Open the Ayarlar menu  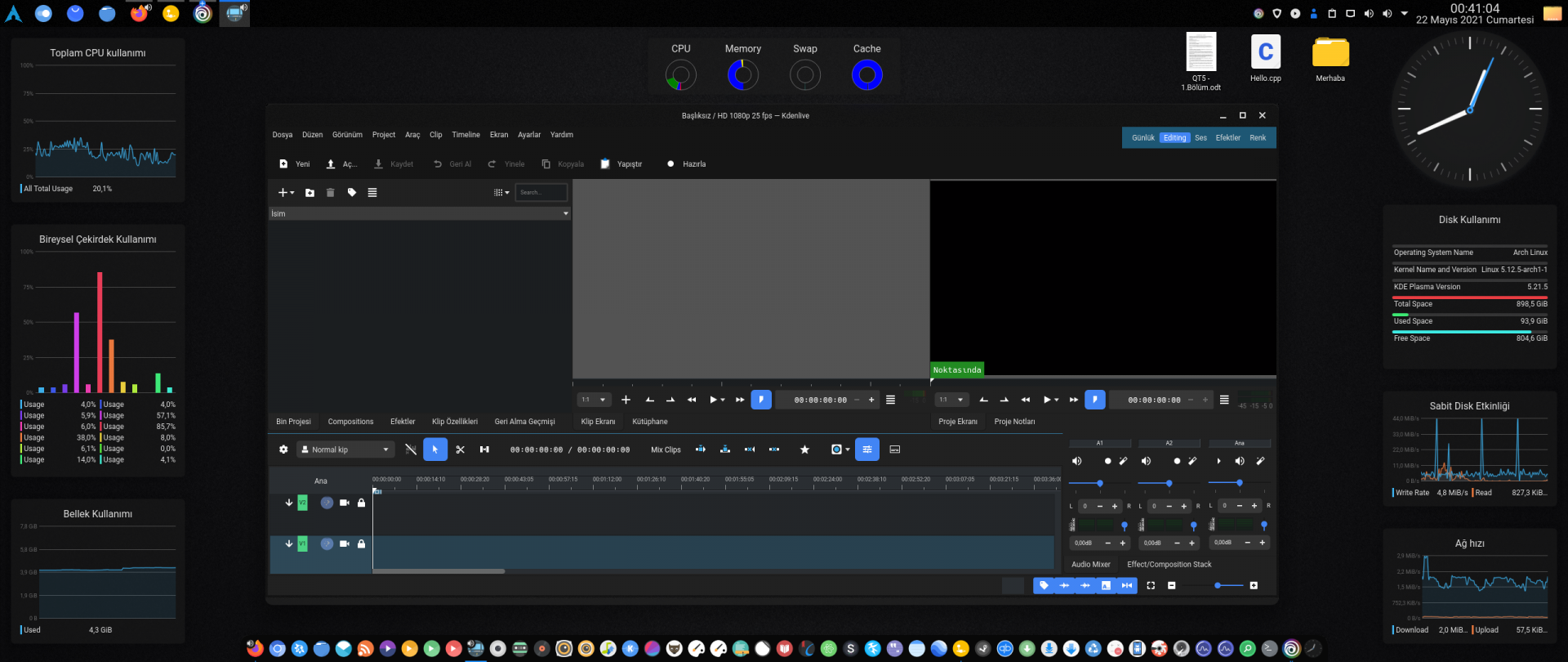coord(529,135)
